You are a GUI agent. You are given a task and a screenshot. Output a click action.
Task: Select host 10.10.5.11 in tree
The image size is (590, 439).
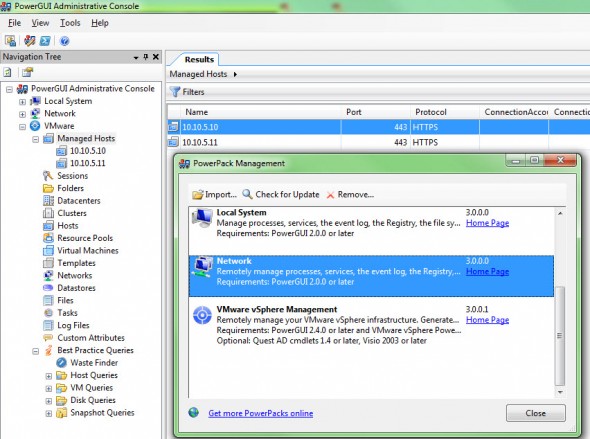pos(88,163)
